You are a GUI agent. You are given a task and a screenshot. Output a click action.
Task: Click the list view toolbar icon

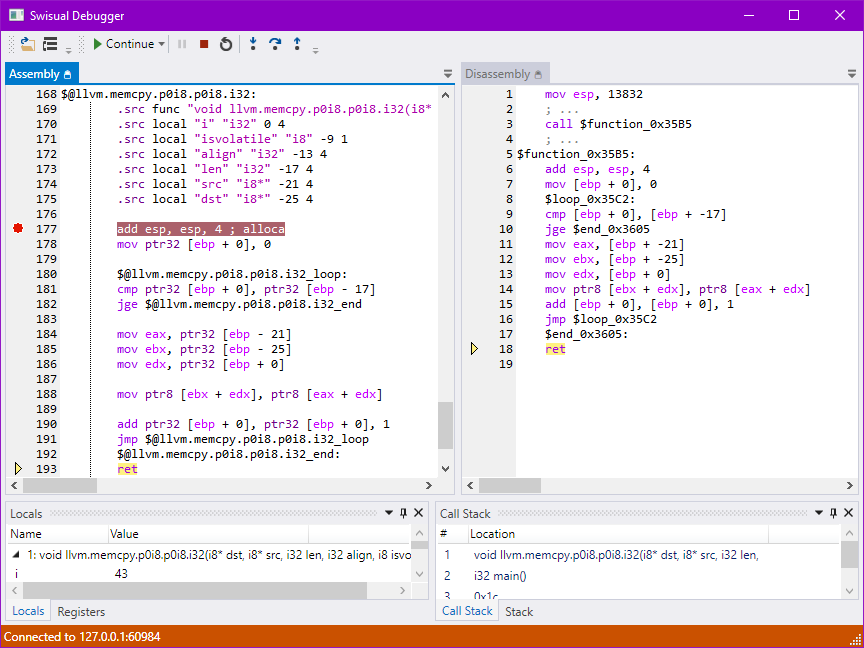tap(50, 44)
